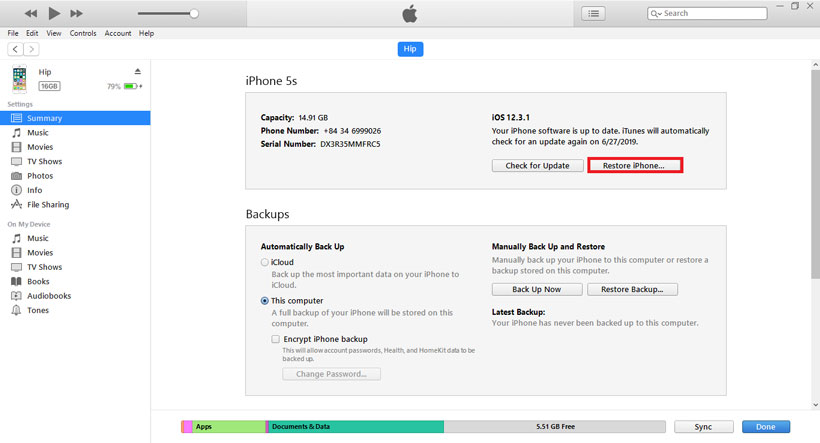This screenshot has height=443, width=820.
Task: Click Restore Backup... button
Action: point(632,289)
